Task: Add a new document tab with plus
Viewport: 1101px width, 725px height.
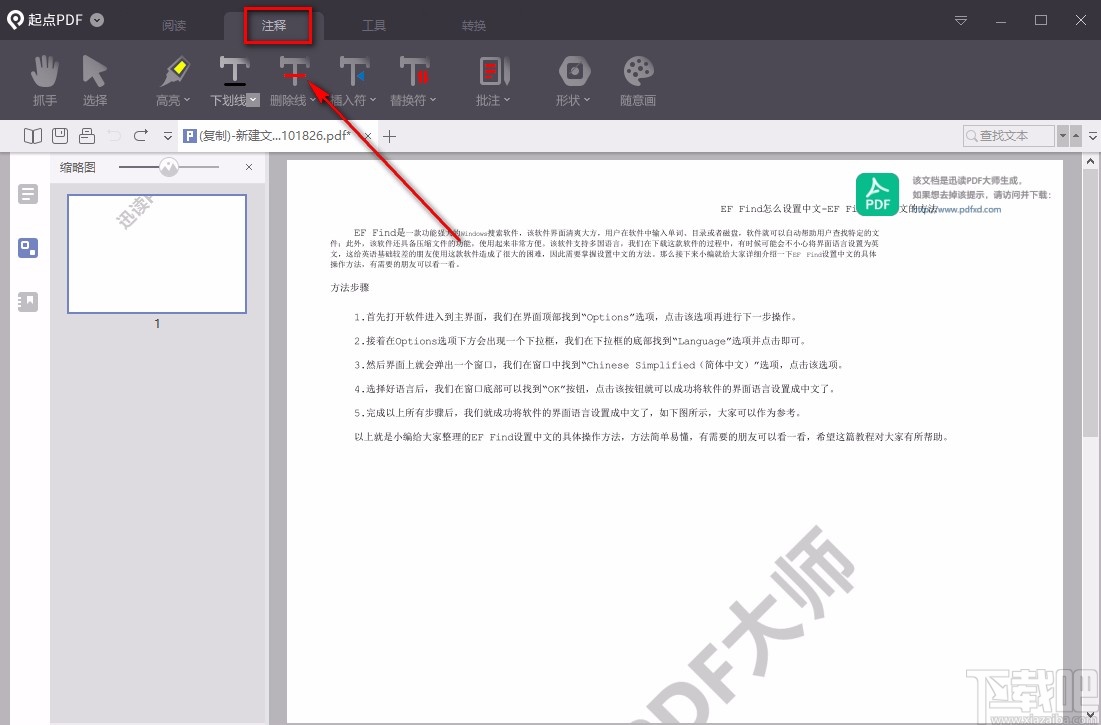Action: pyautogui.click(x=390, y=136)
